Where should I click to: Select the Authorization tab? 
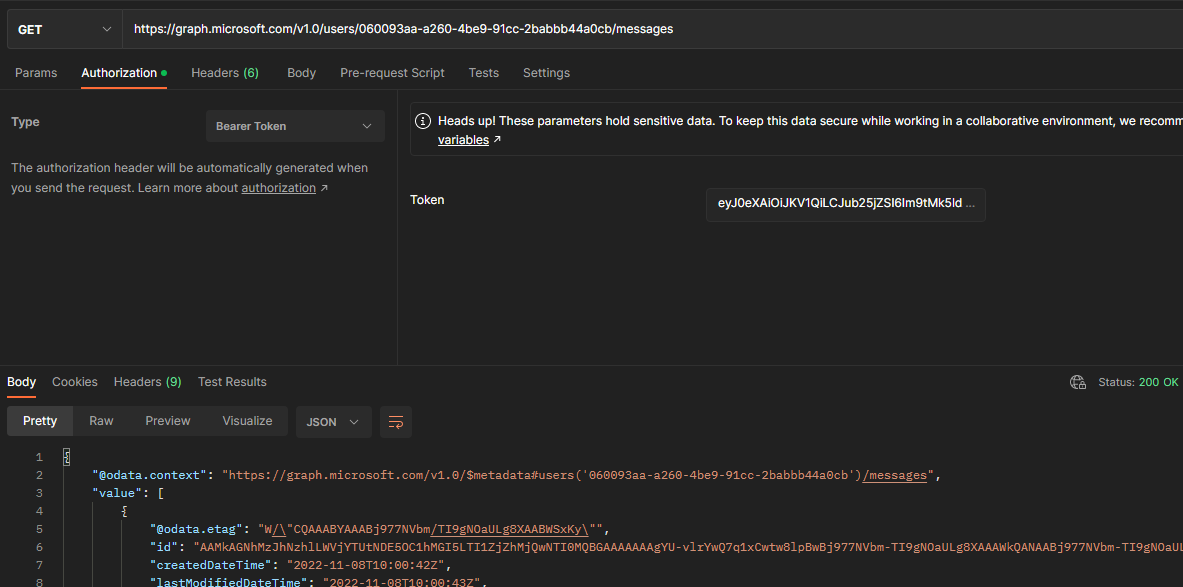pyautogui.click(x=124, y=73)
